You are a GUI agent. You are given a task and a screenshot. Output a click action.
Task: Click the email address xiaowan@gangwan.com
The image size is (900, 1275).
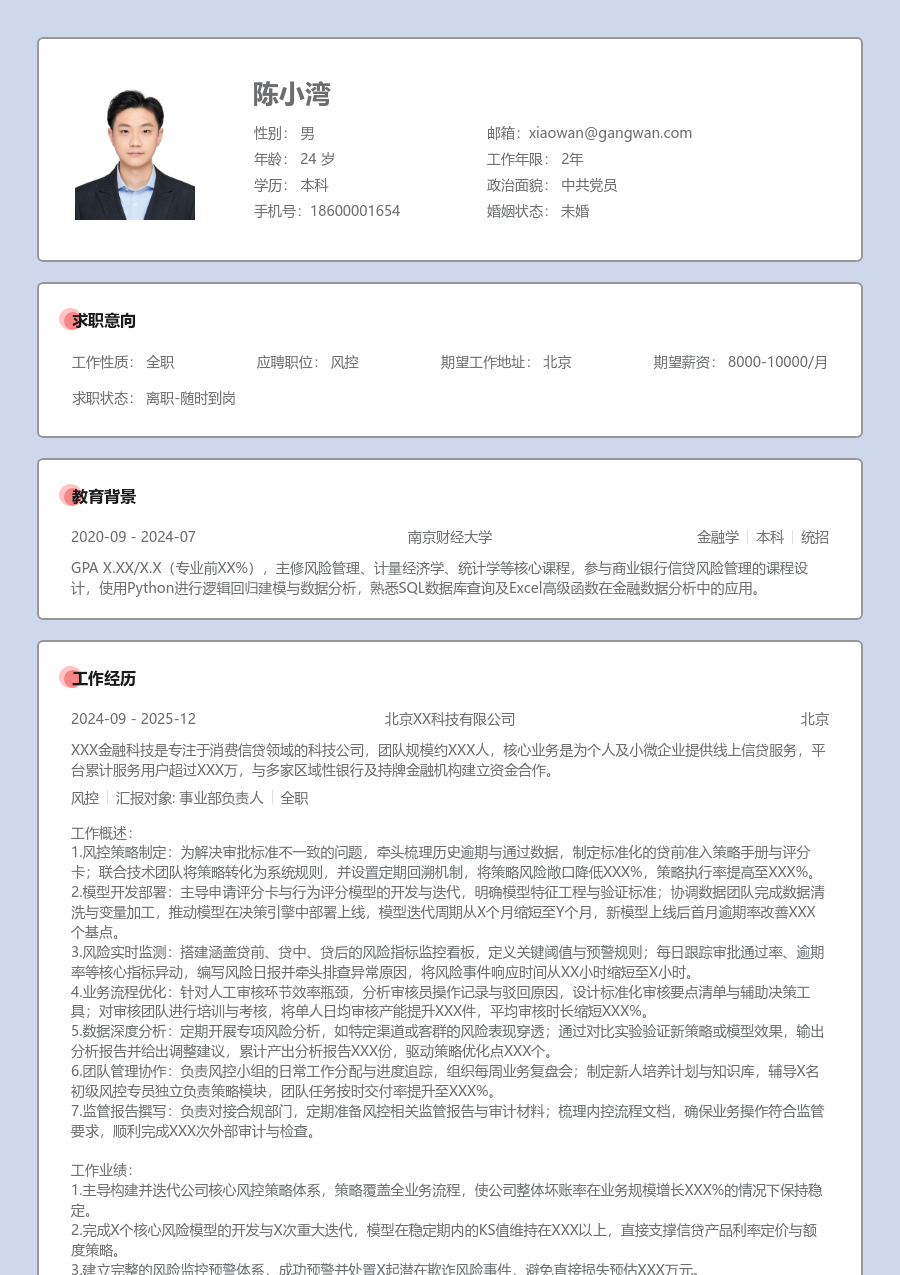pyautogui.click(x=610, y=133)
